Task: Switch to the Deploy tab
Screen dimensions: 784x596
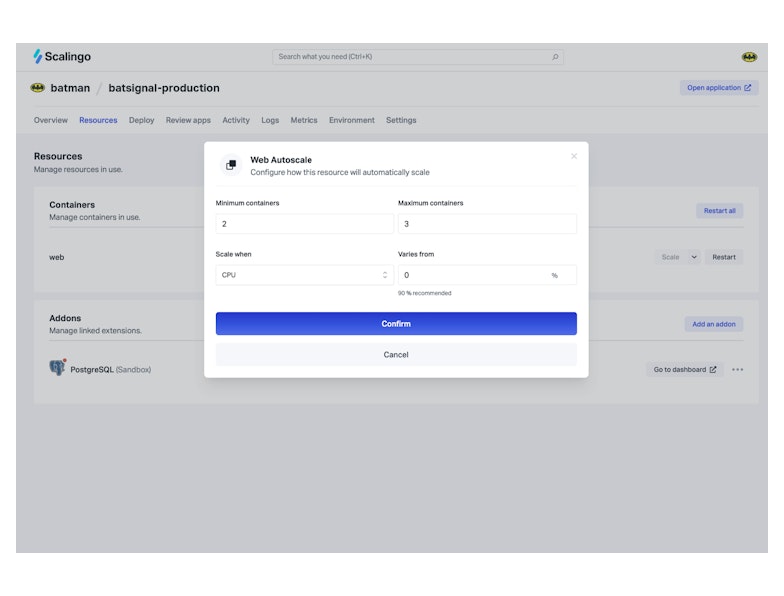Action: tap(142, 120)
